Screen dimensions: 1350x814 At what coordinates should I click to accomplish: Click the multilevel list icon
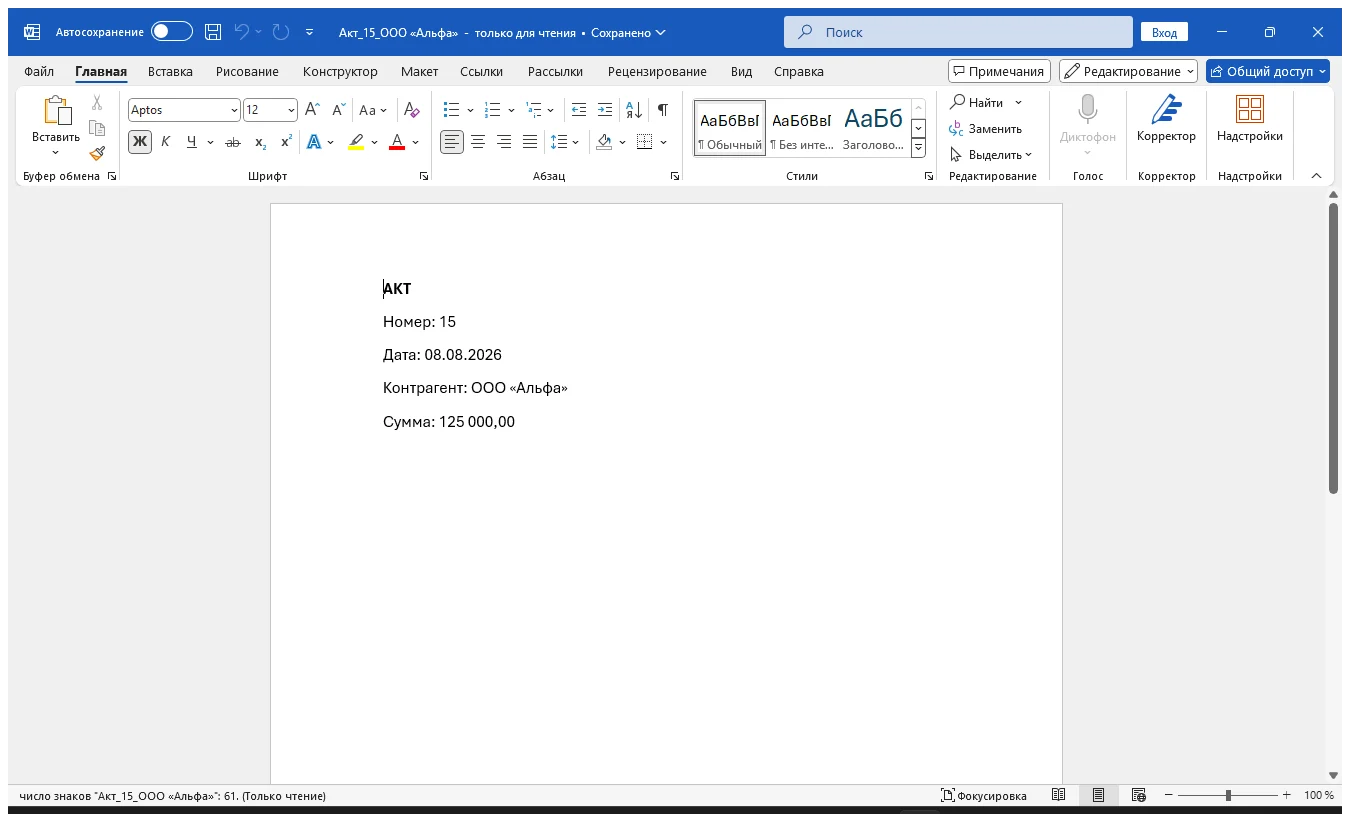tap(533, 110)
